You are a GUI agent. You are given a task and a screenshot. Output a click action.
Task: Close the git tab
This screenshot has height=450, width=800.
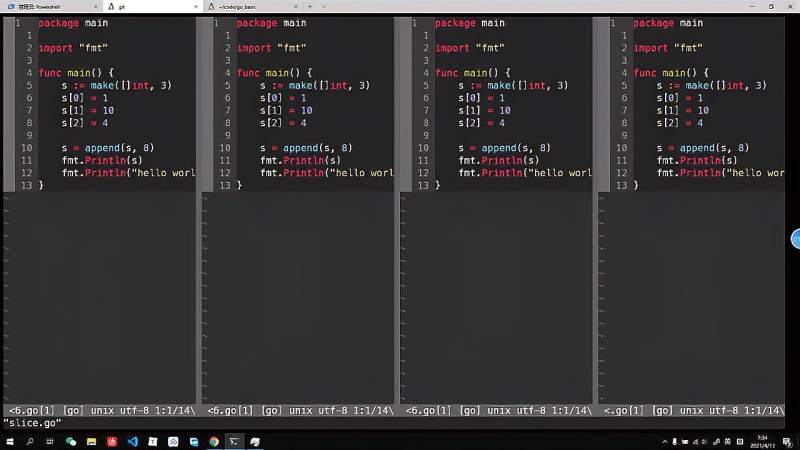196,7
